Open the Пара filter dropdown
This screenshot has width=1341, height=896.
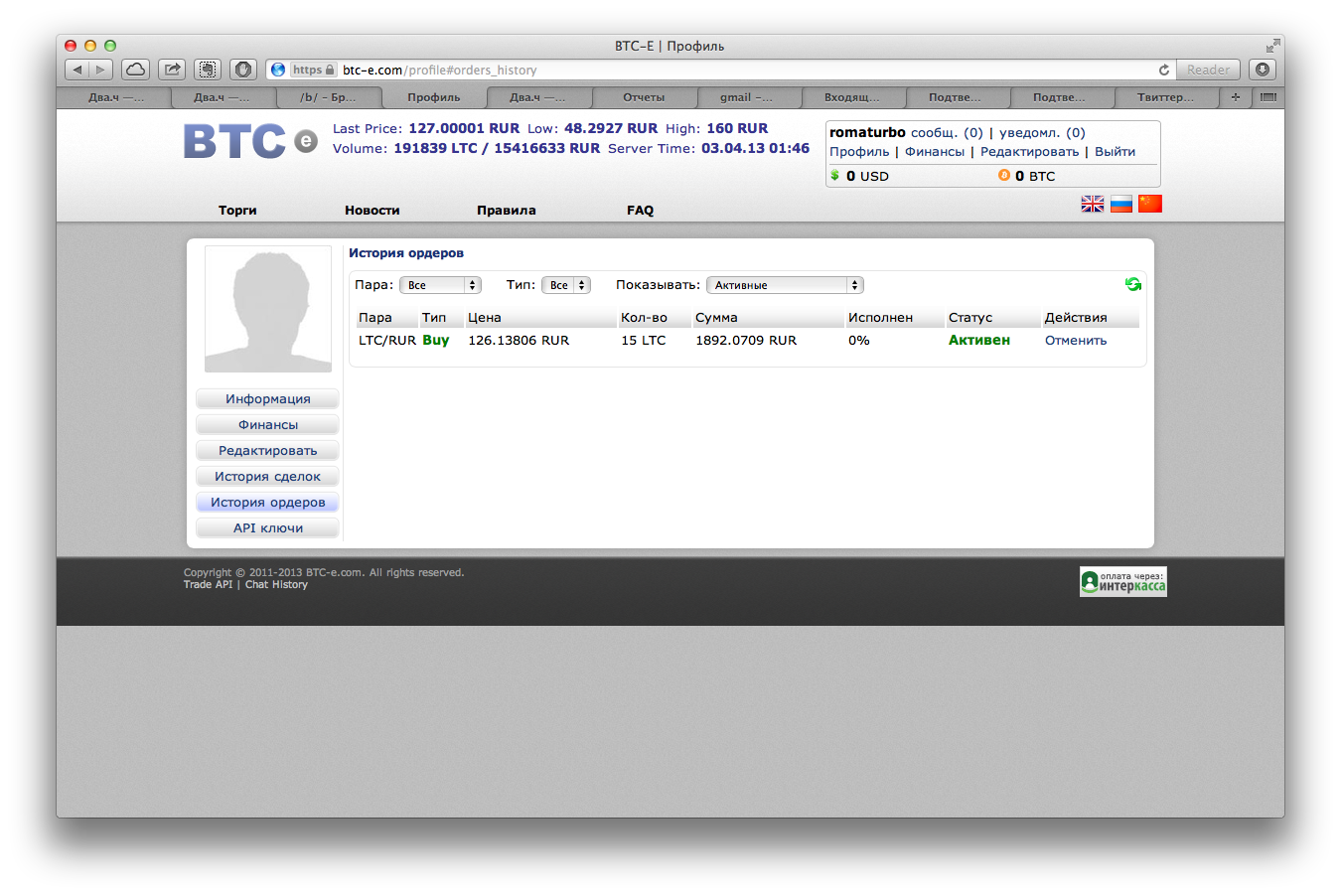click(x=440, y=285)
